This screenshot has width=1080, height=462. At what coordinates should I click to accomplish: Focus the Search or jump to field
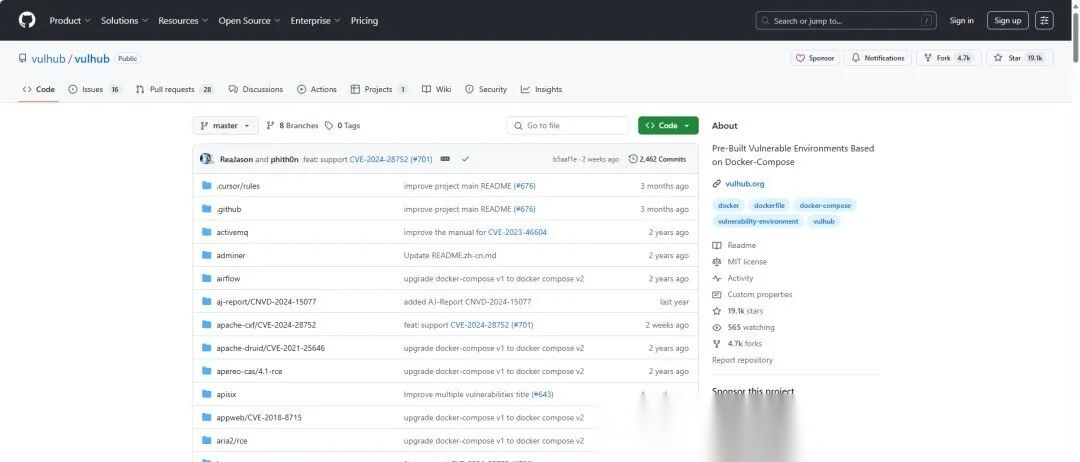846,21
